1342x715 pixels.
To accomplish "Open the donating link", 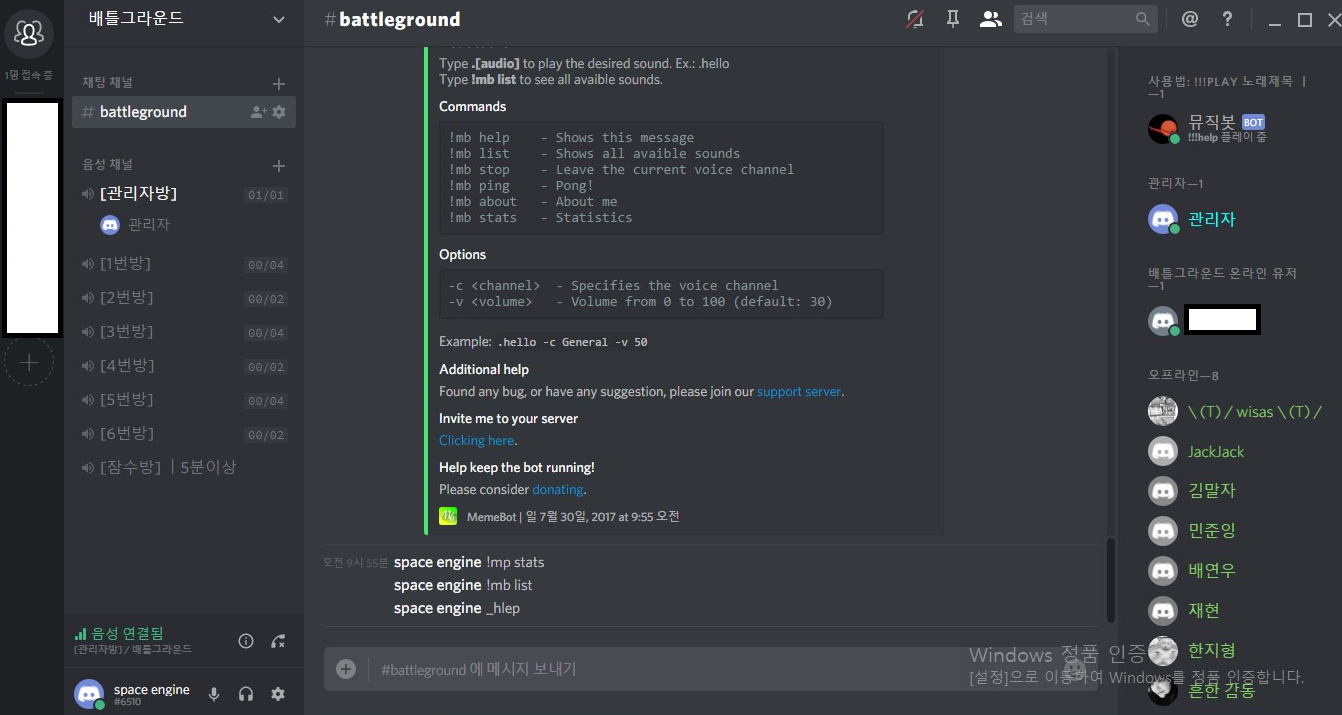I will 558,490.
